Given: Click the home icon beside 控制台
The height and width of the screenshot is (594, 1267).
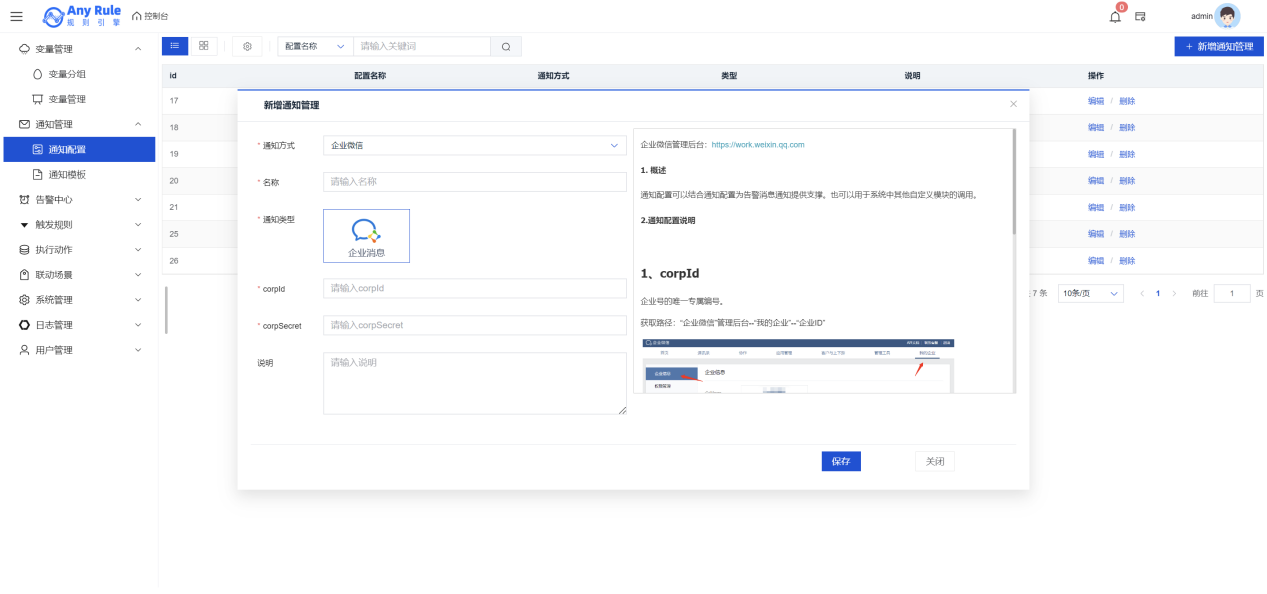Looking at the screenshot, I should pyautogui.click(x=137, y=16).
